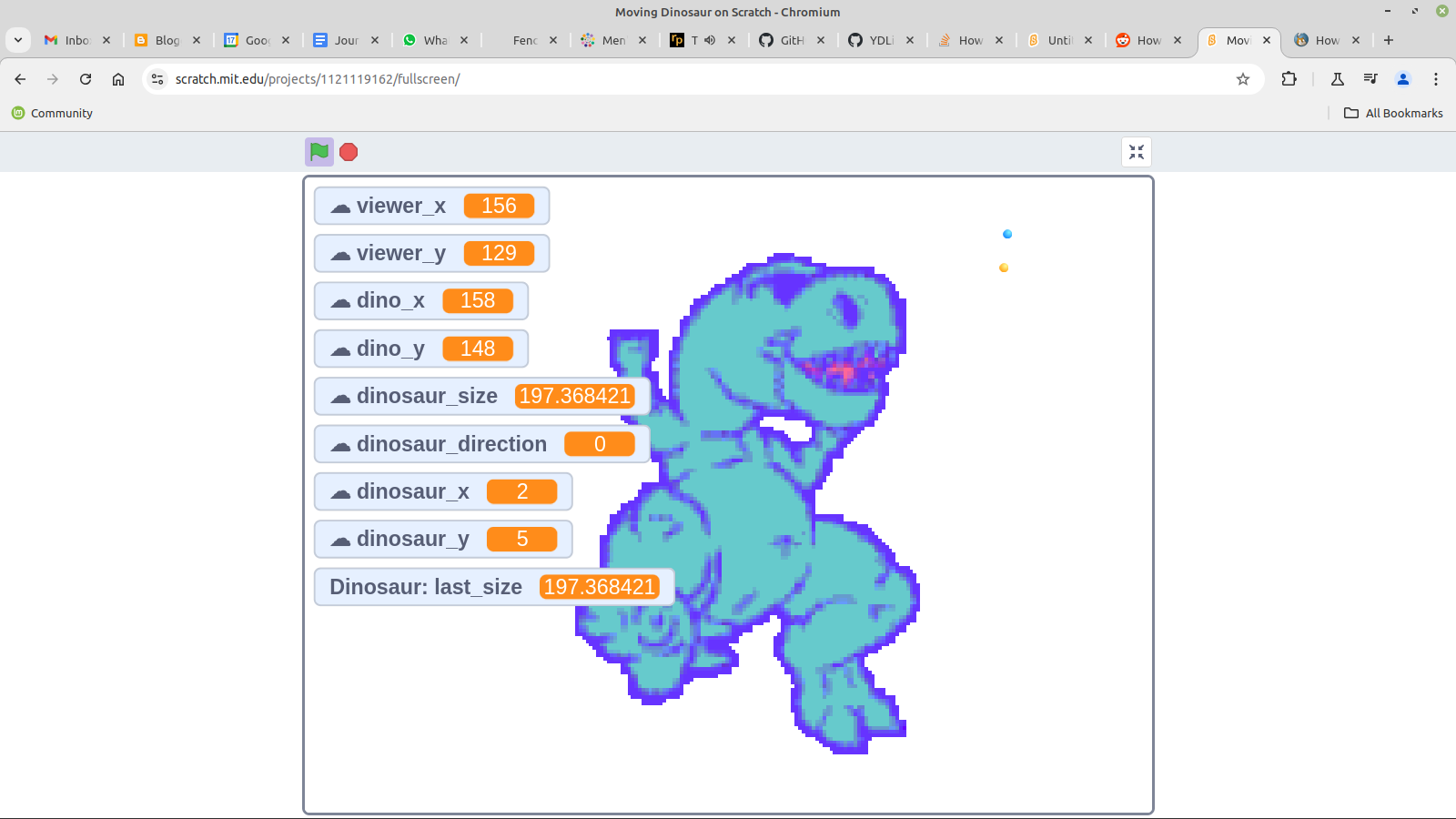Click the dinosaur_size variable monitor

pos(481,396)
